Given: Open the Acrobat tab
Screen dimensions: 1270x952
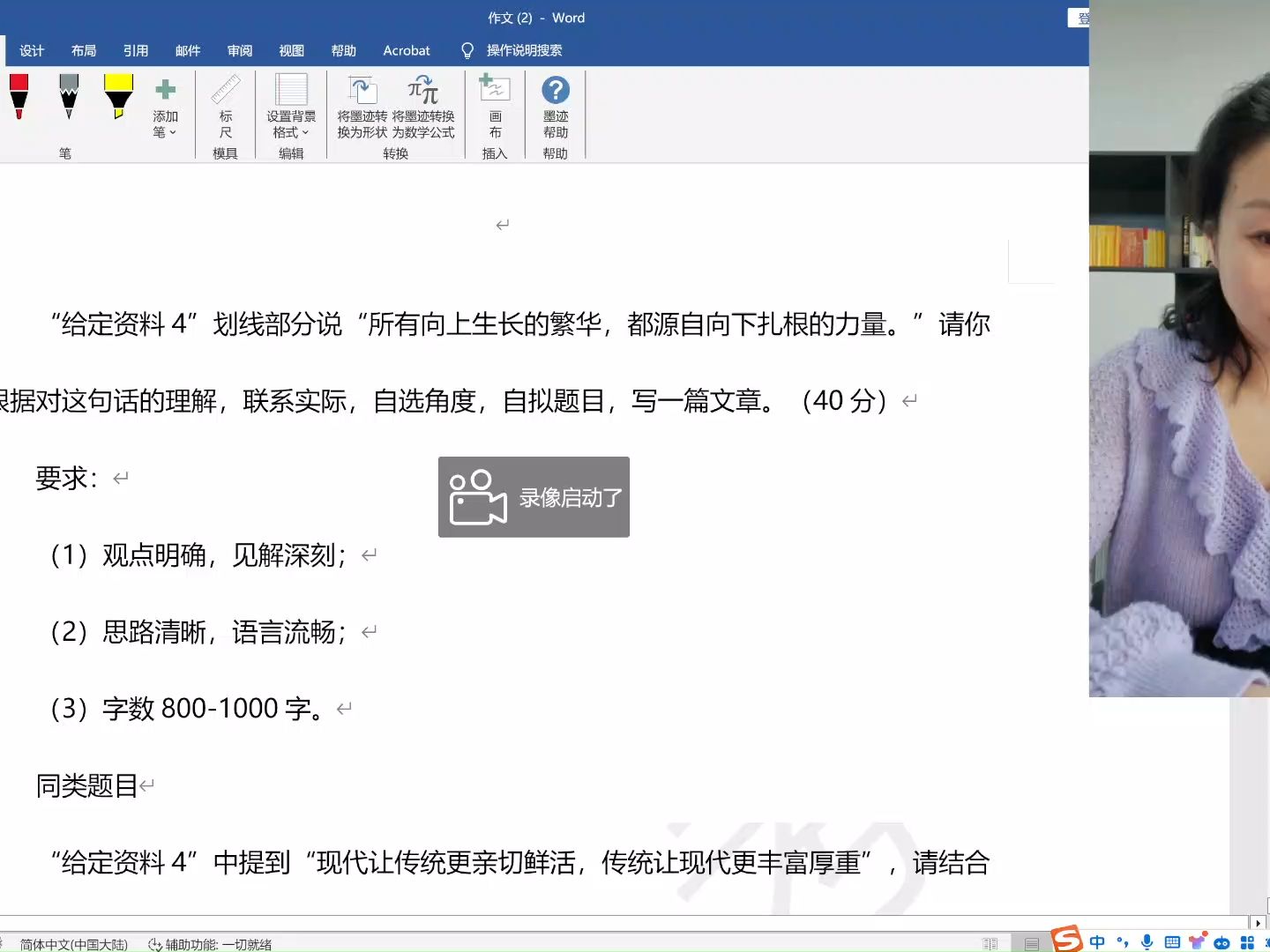Looking at the screenshot, I should click(407, 50).
